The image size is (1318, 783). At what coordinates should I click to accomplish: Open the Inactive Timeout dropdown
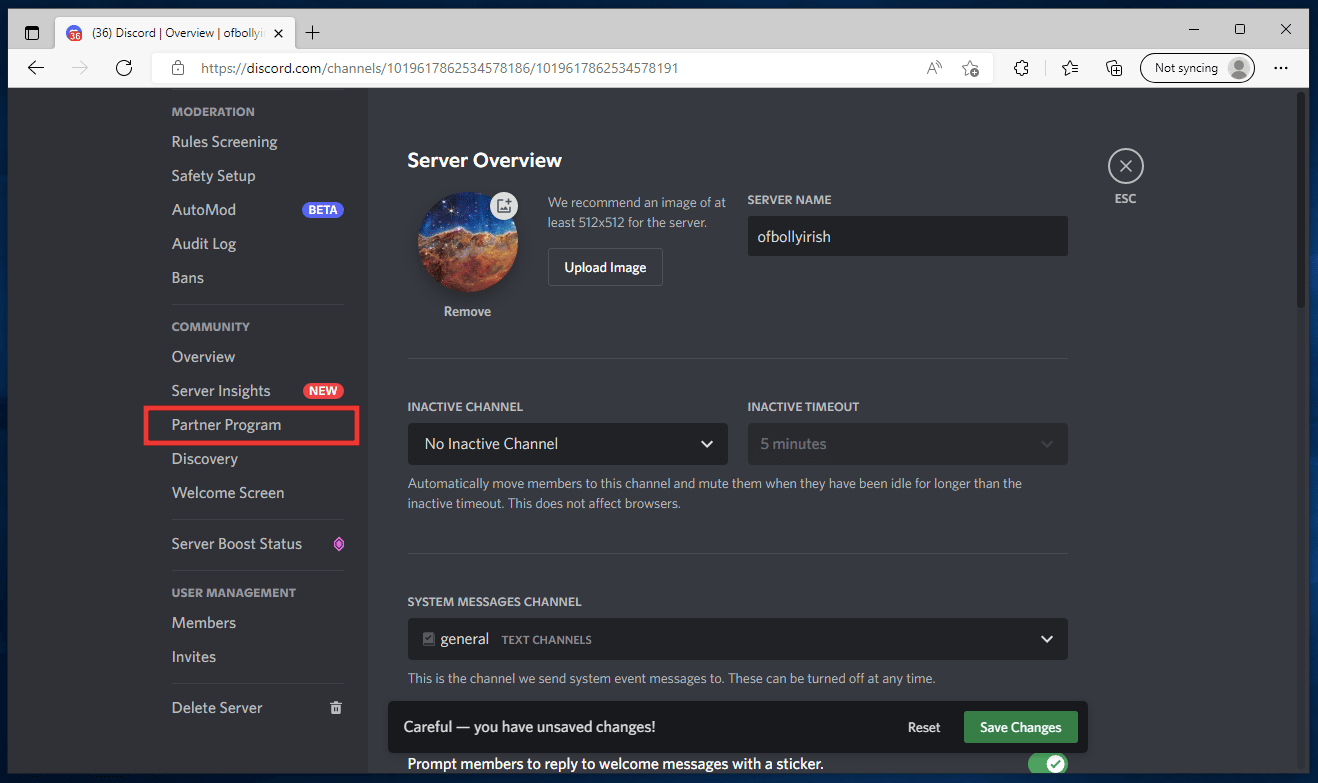point(907,444)
